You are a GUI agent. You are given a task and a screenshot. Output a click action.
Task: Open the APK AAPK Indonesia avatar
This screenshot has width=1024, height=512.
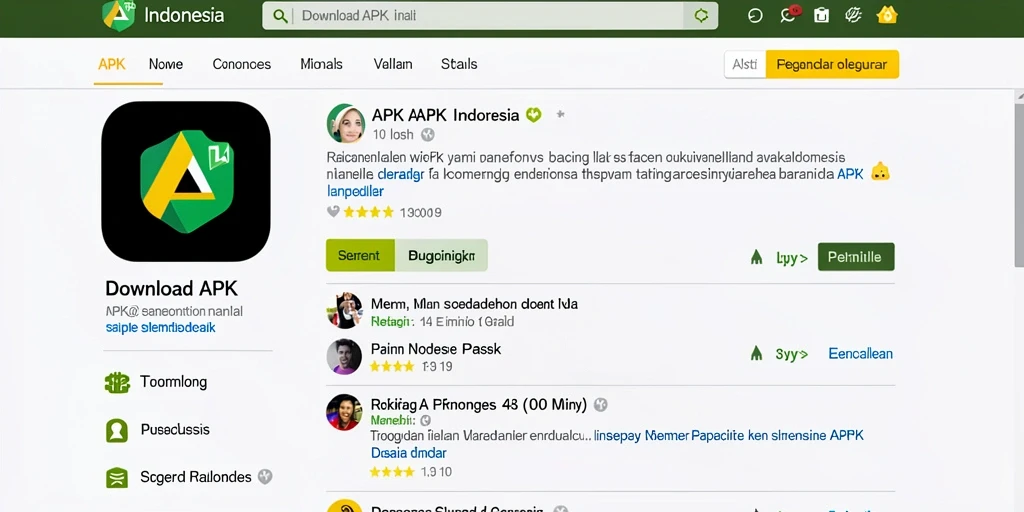click(x=346, y=123)
